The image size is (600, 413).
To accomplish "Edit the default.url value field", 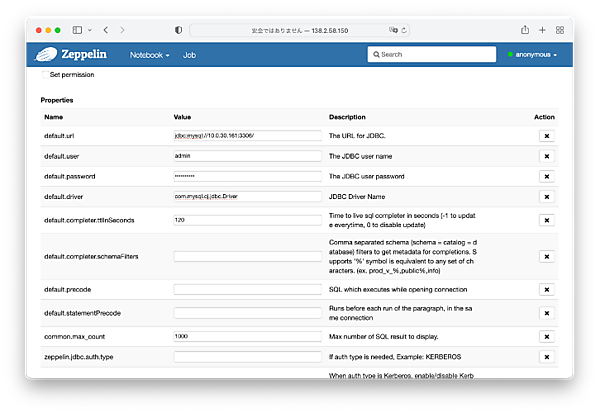I will (x=247, y=135).
